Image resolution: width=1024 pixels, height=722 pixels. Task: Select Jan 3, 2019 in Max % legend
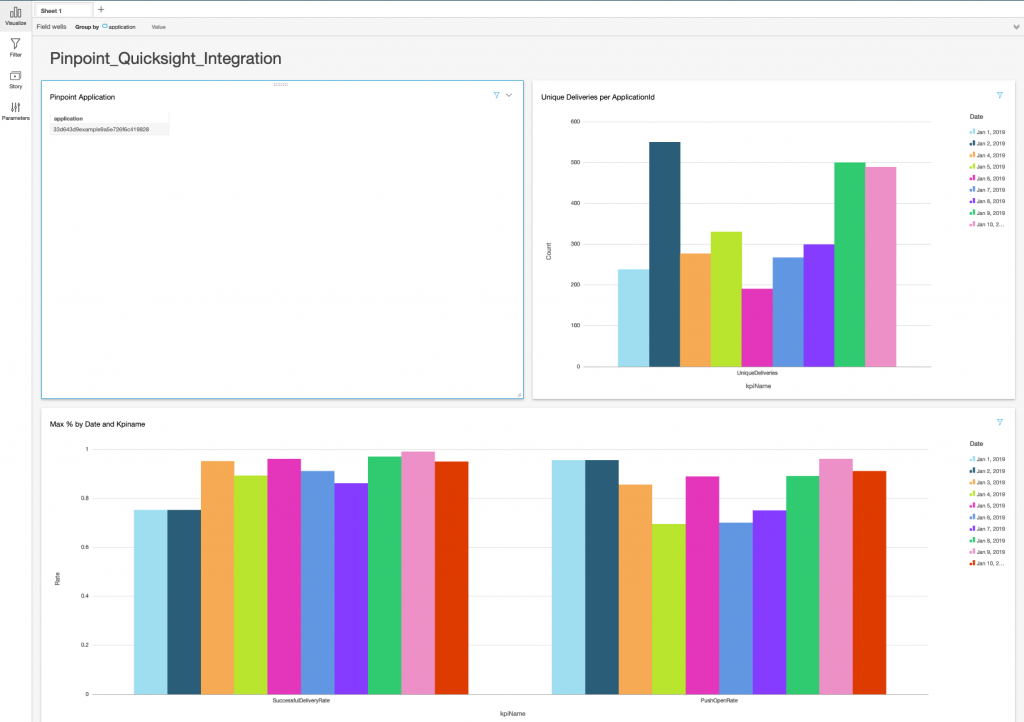tap(987, 482)
